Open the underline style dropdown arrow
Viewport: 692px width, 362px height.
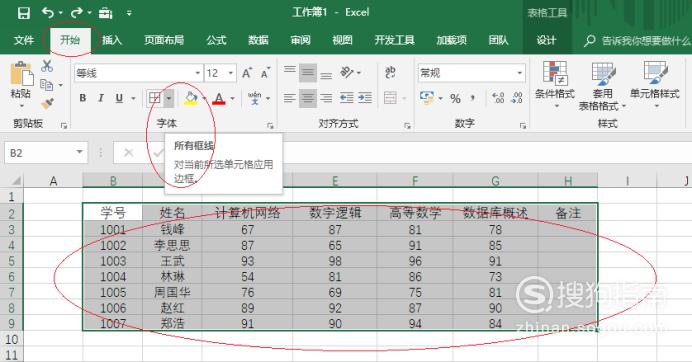[133, 98]
